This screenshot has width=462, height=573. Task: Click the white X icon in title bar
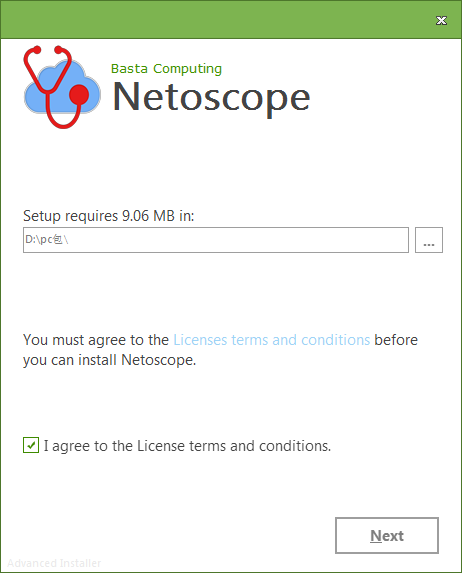(x=442, y=20)
